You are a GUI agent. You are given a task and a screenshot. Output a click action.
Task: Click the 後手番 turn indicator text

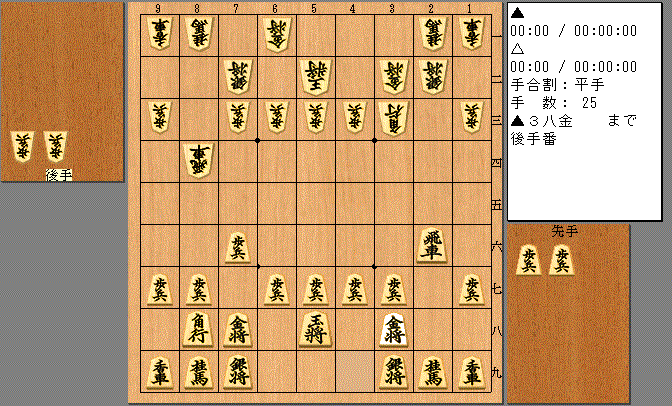(x=533, y=139)
